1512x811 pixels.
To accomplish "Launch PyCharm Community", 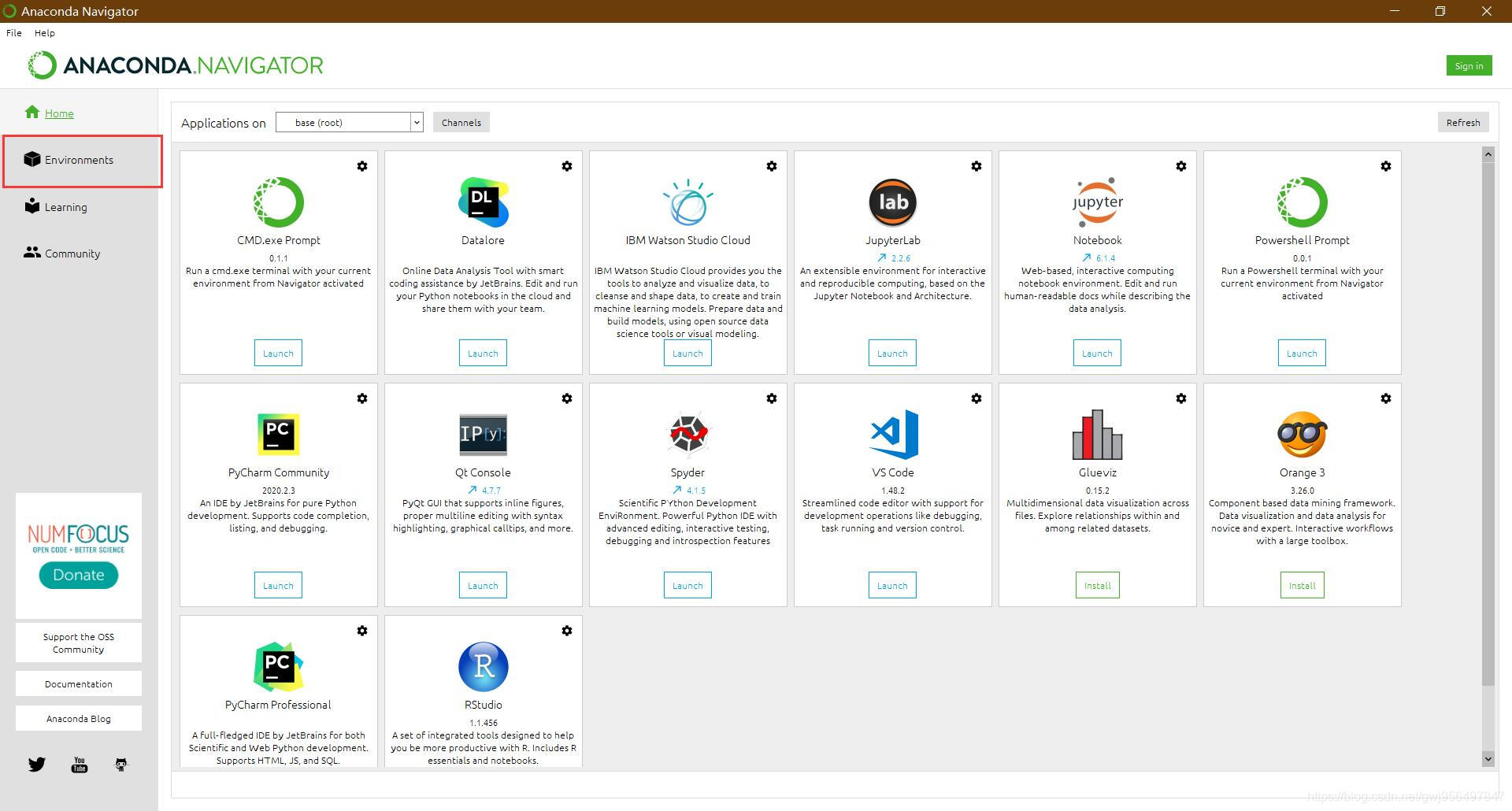I will click(x=278, y=586).
